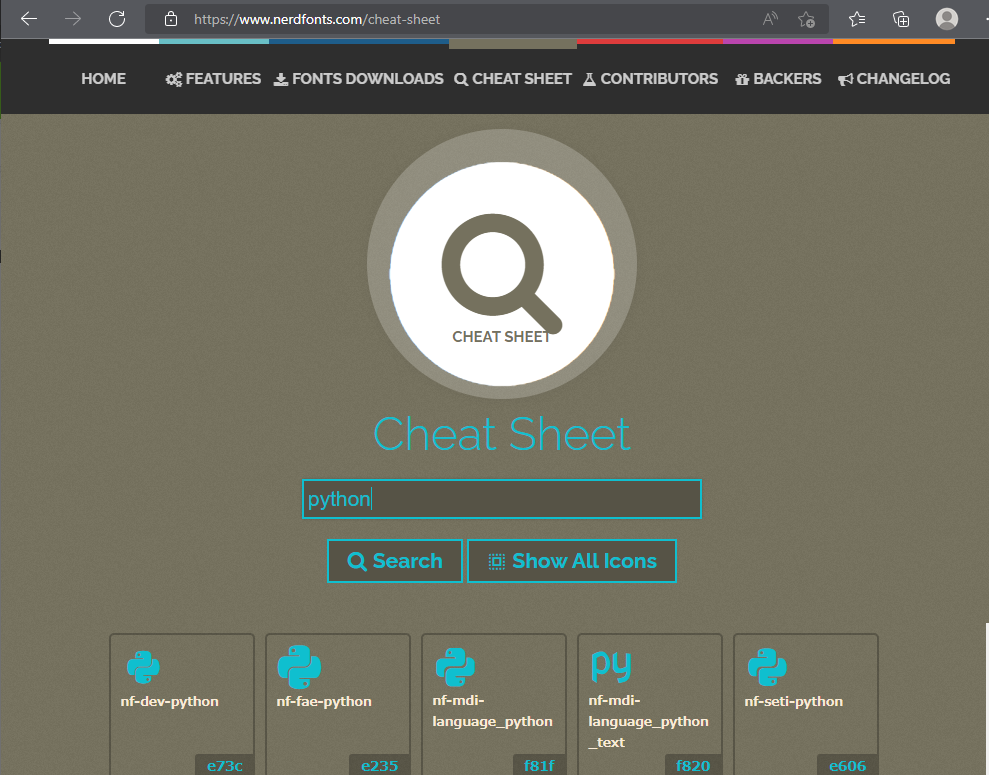Screen dimensions: 989x775
Task: Go back to the previous page
Action: [29, 19]
